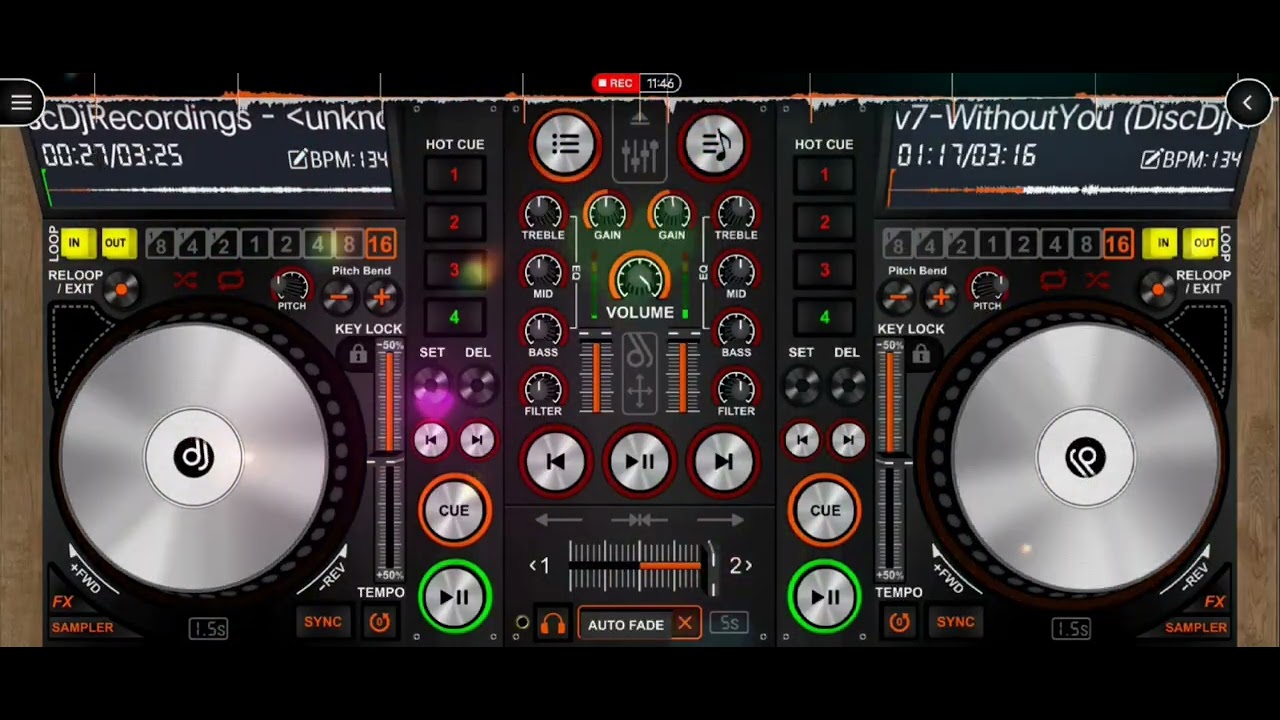
Task: Click left deck pitch bend plus
Action: [x=380, y=296]
